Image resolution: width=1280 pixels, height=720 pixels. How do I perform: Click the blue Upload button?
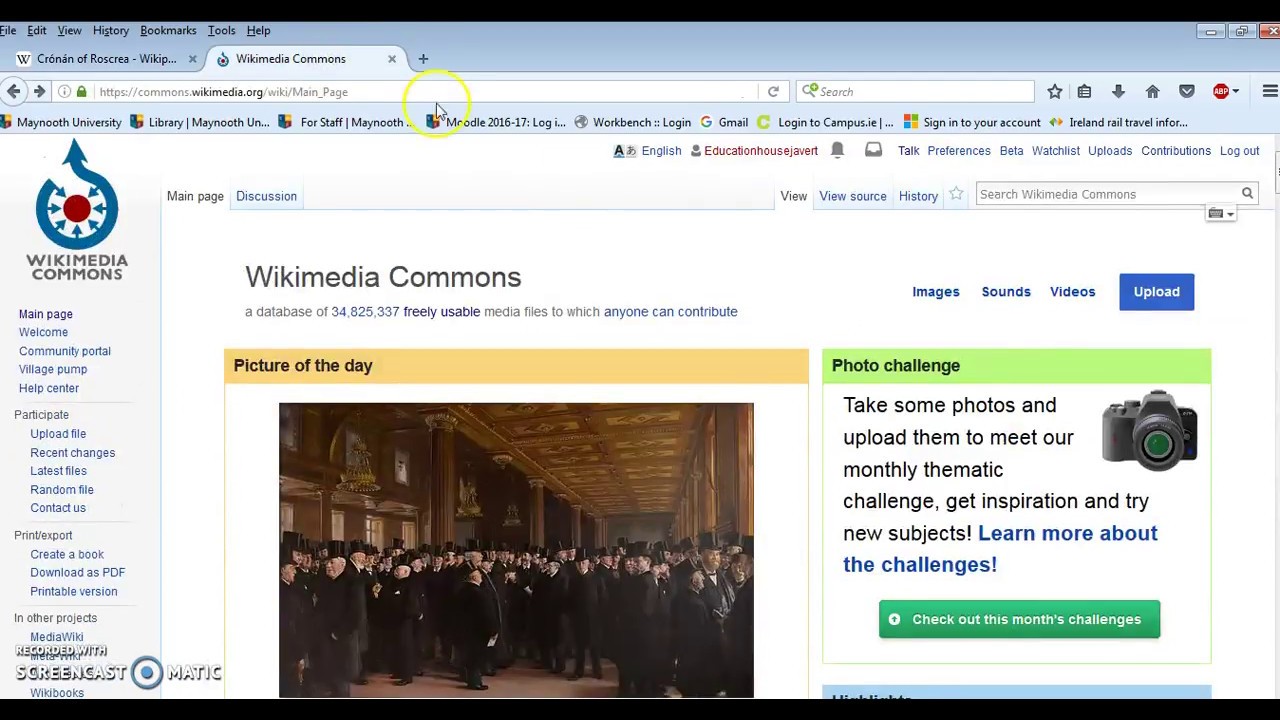[1156, 291]
